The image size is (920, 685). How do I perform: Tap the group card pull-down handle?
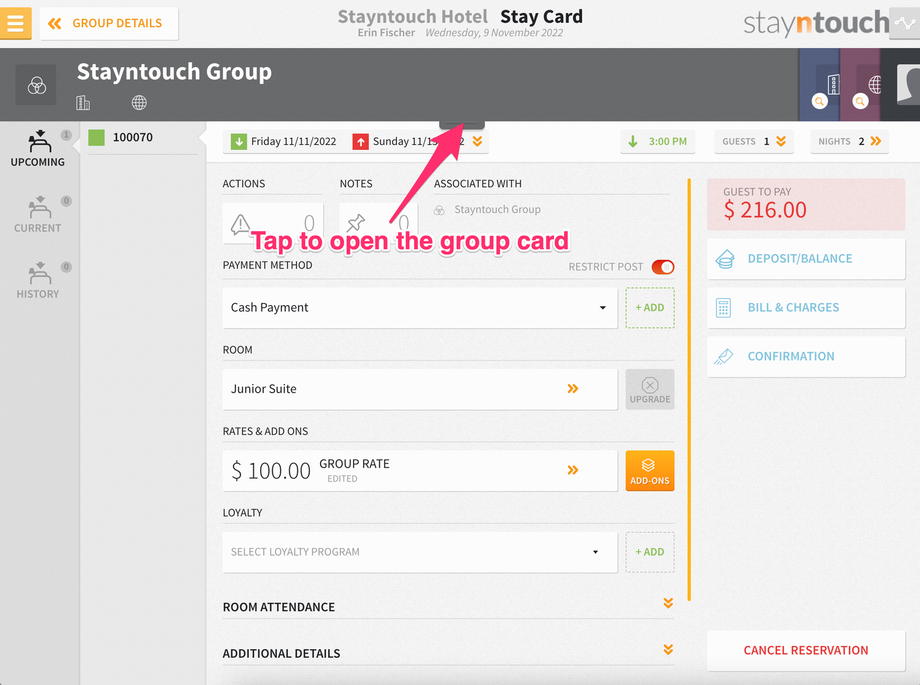(x=462, y=124)
